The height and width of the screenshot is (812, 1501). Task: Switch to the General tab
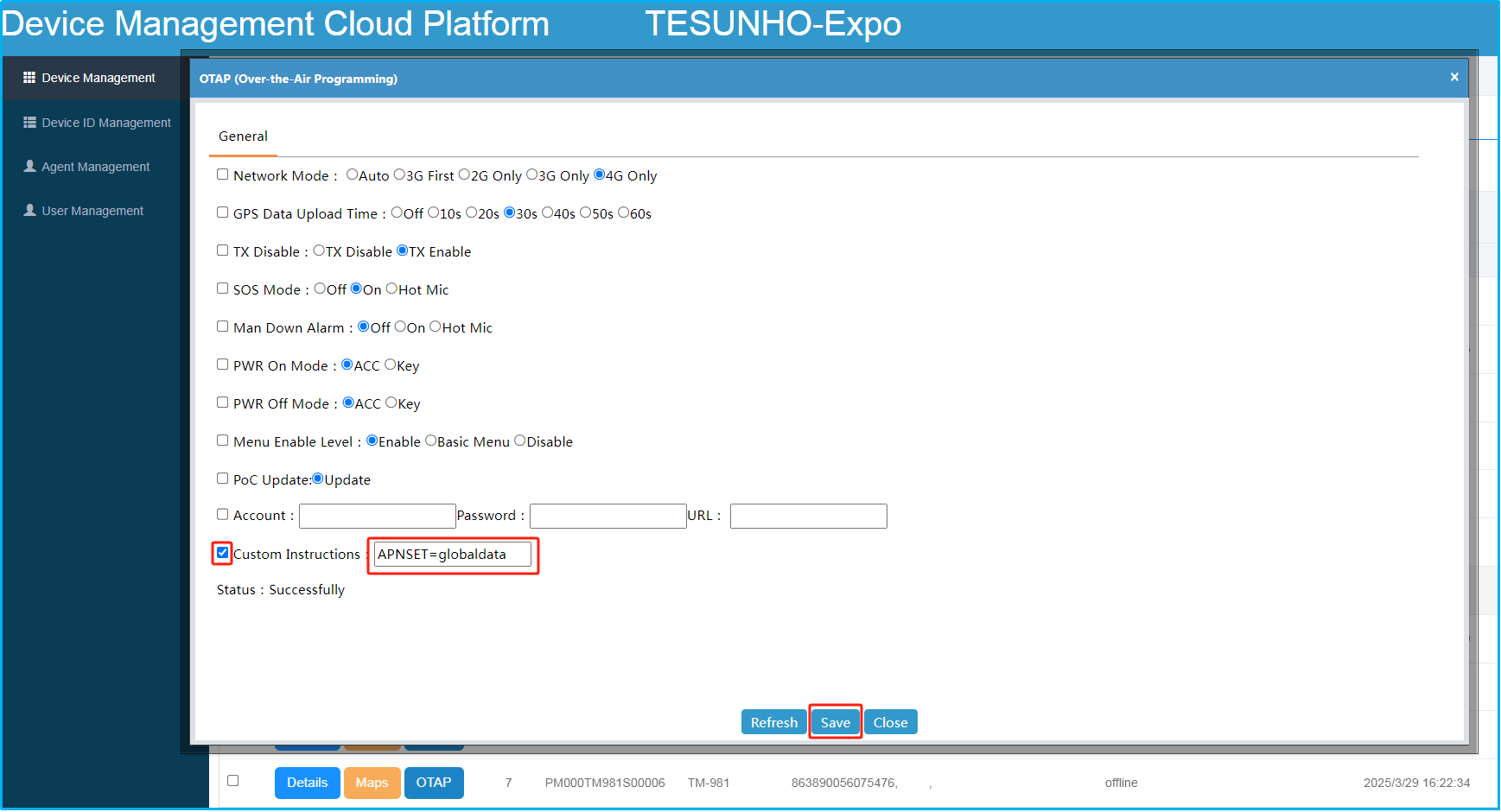[x=243, y=136]
